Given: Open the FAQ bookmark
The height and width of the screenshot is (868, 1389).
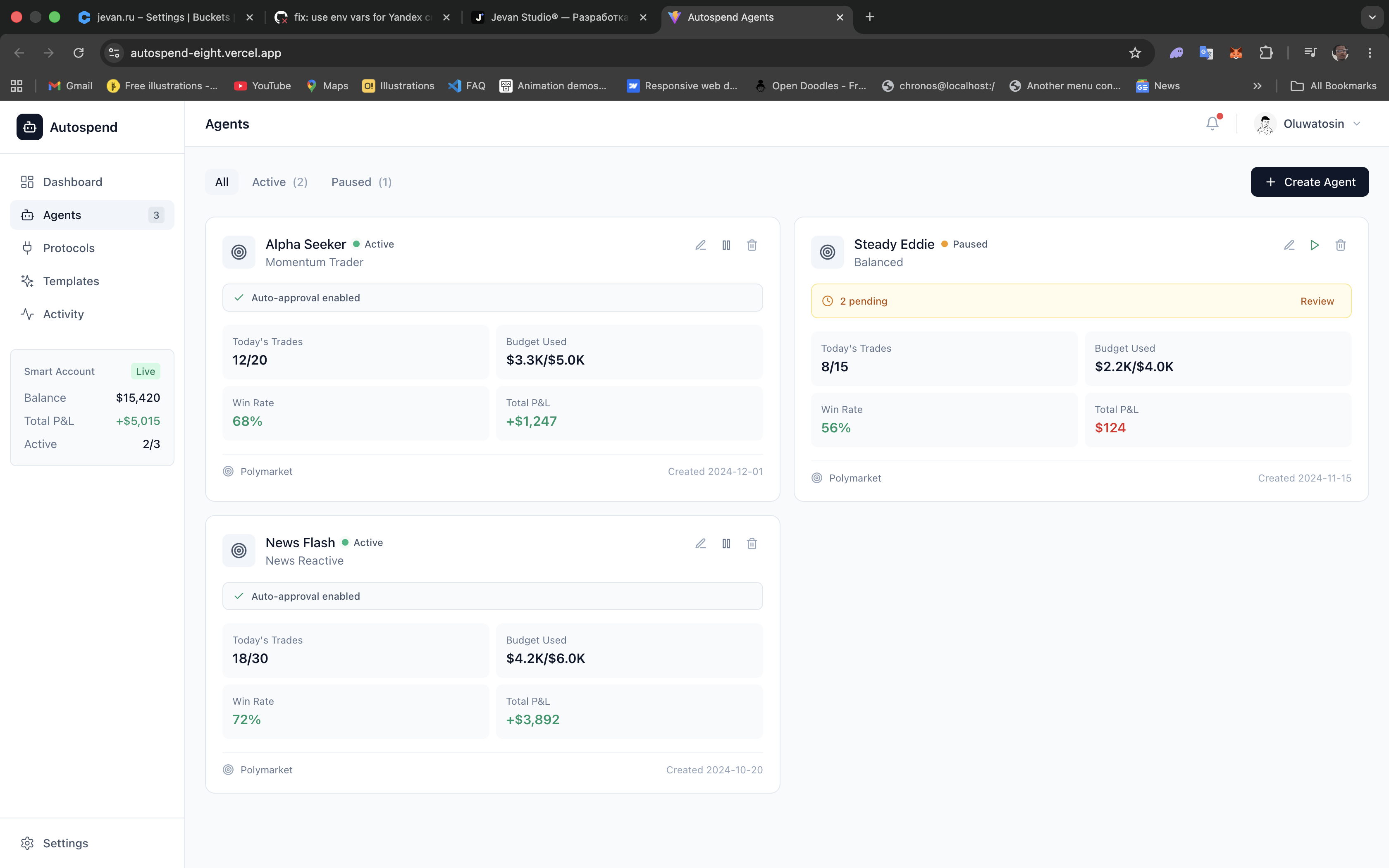Looking at the screenshot, I should [467, 86].
